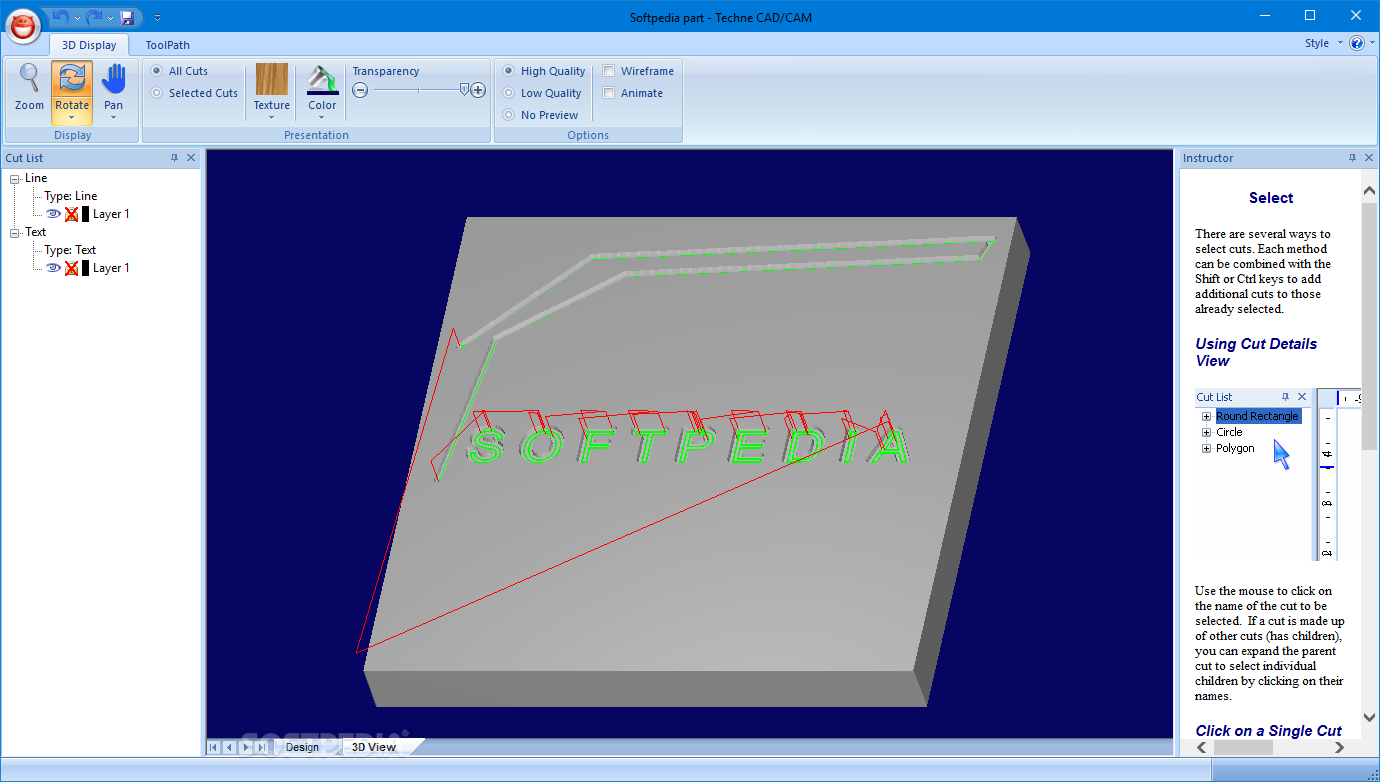Select the Pan hand tool

tap(114, 79)
